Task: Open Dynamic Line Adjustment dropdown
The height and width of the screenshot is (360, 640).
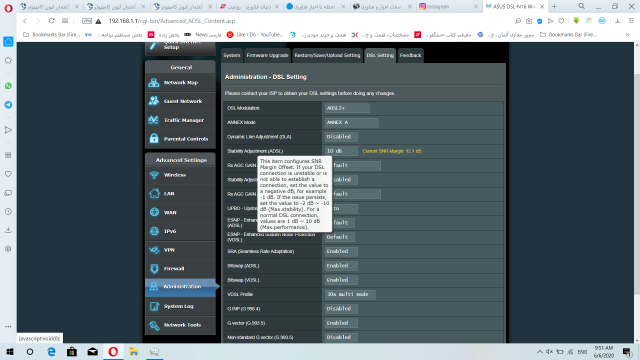Action: [341, 136]
